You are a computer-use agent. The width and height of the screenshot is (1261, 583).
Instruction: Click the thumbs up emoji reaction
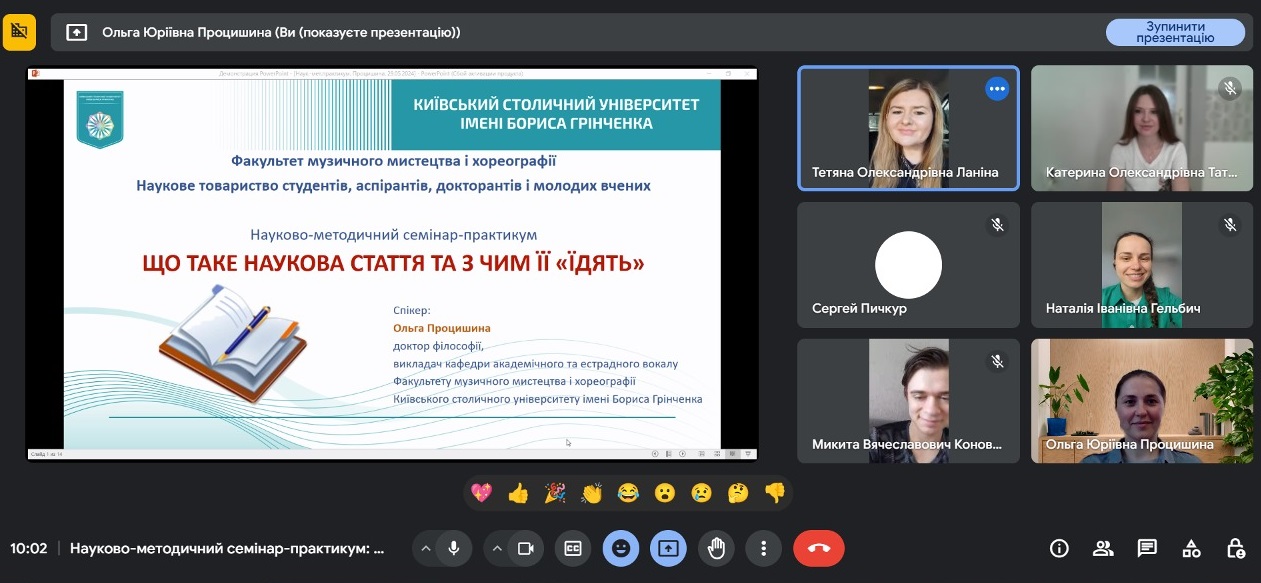pos(518,492)
